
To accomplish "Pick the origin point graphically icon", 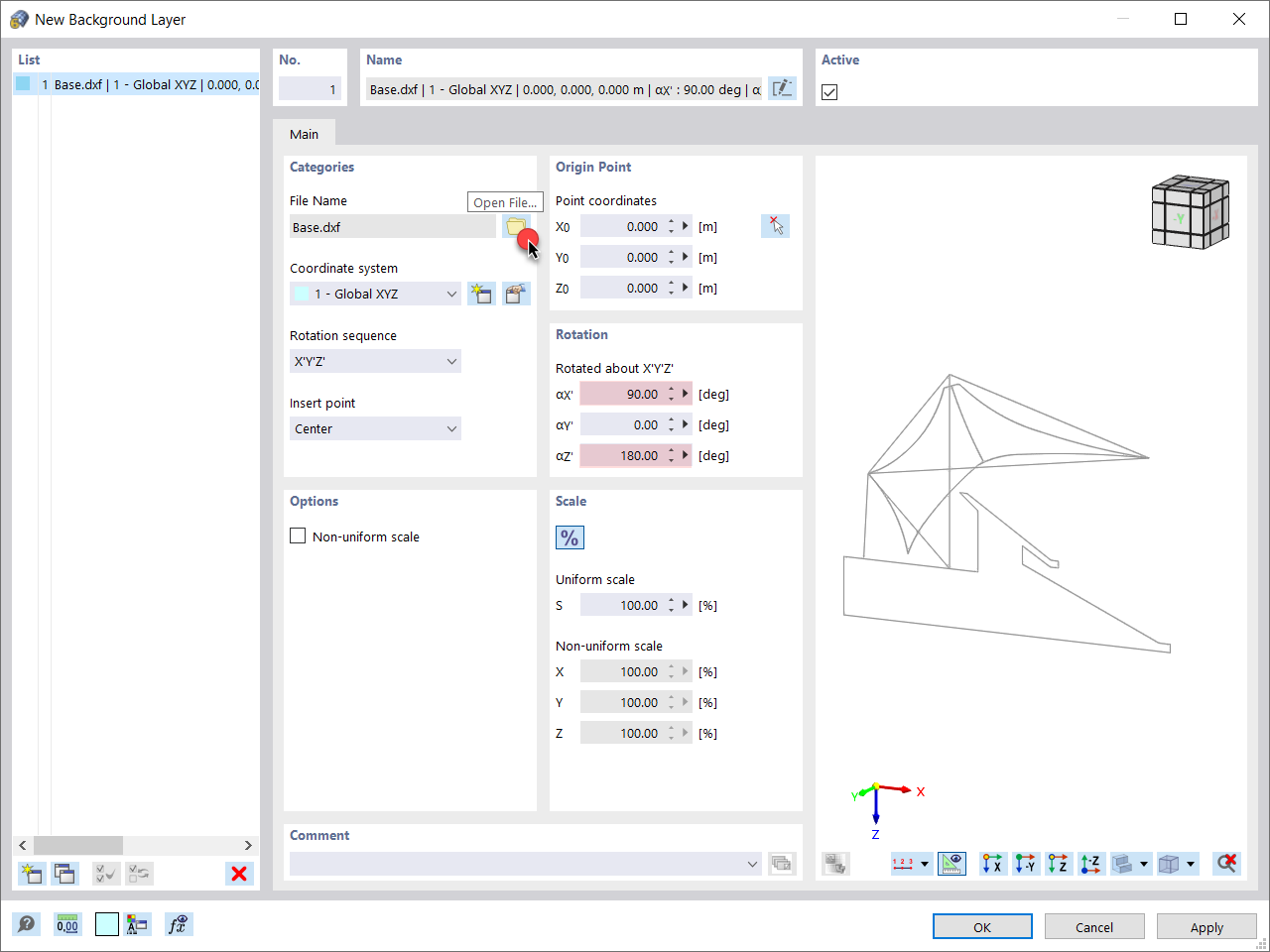I will 776,226.
